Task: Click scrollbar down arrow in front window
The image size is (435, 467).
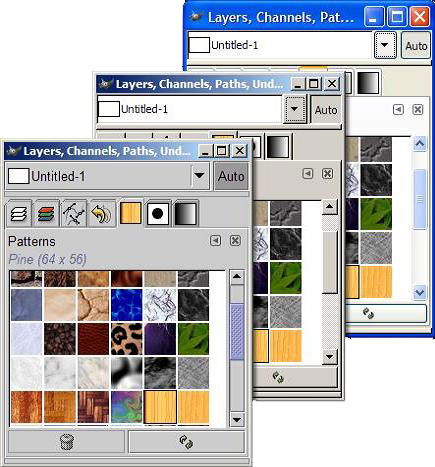Action: (x=237, y=420)
